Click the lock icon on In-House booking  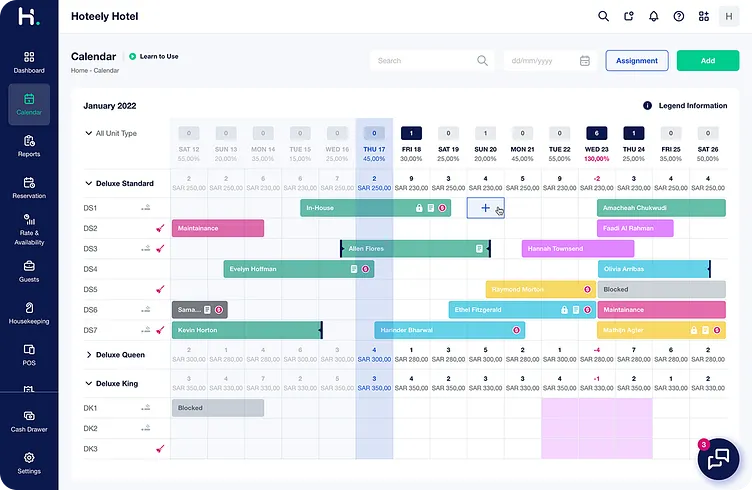click(419, 208)
